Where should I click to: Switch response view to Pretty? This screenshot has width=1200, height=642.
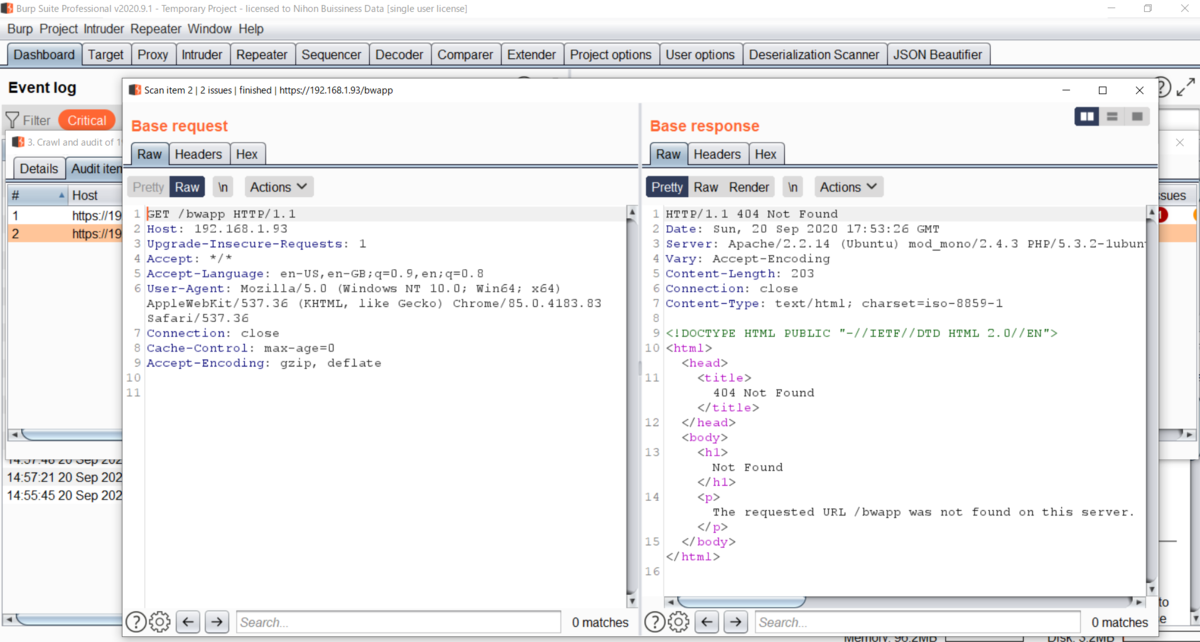(x=667, y=187)
